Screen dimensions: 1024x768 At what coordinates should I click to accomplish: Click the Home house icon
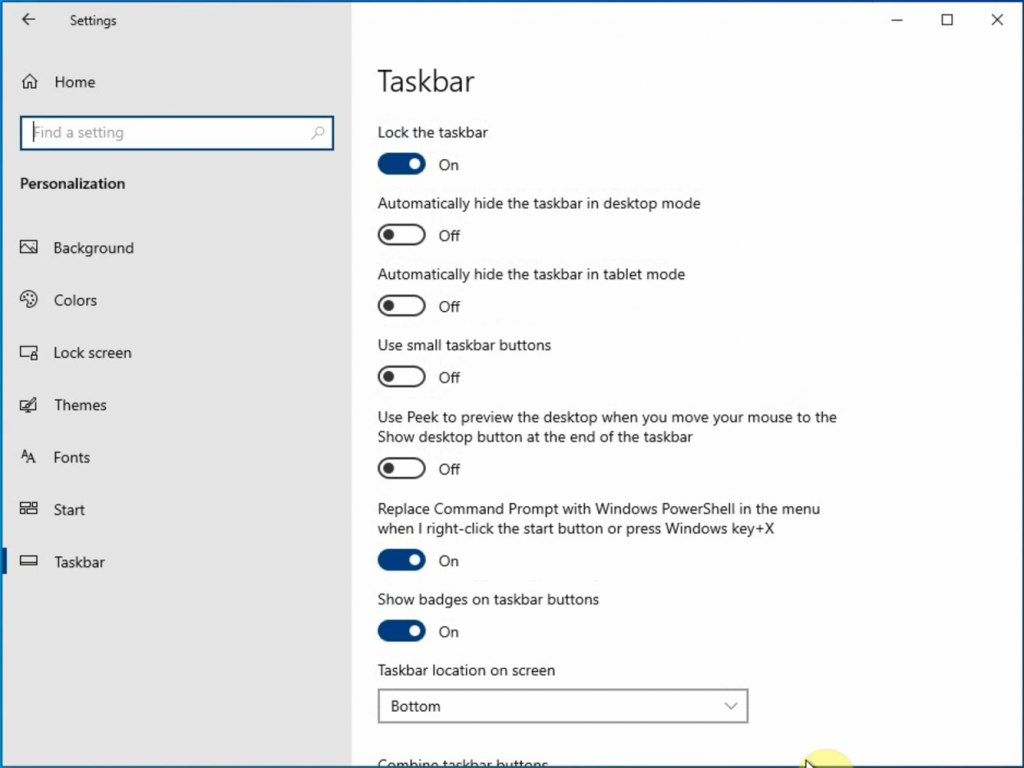(29, 82)
